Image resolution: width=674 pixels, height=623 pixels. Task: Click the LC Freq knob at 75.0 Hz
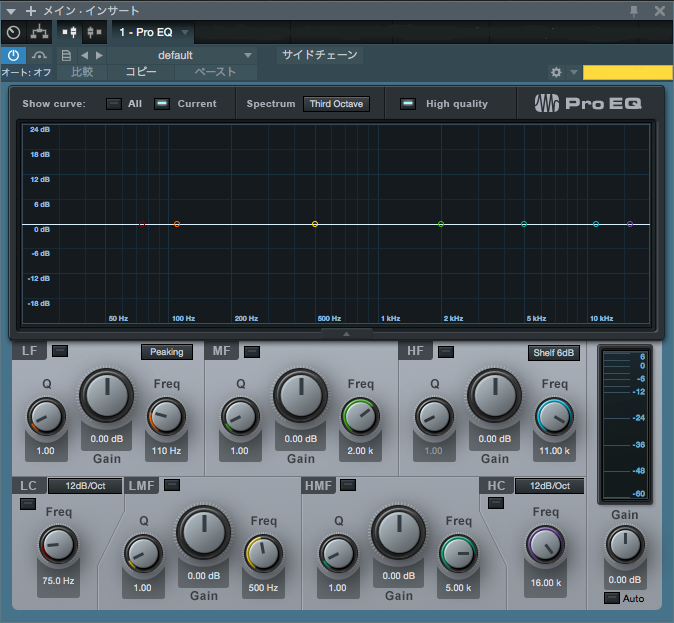58,544
